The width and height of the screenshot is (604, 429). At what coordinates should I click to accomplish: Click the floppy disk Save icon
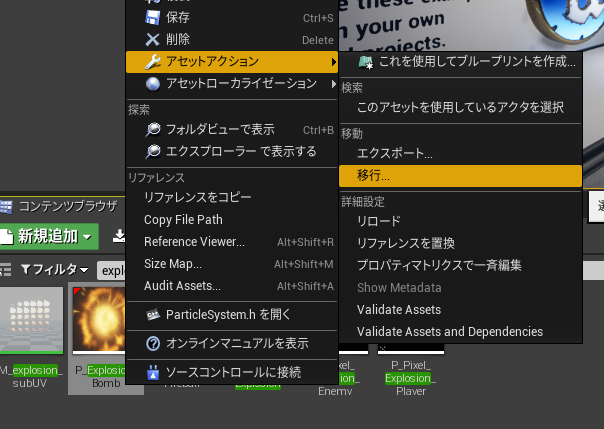click(x=153, y=17)
